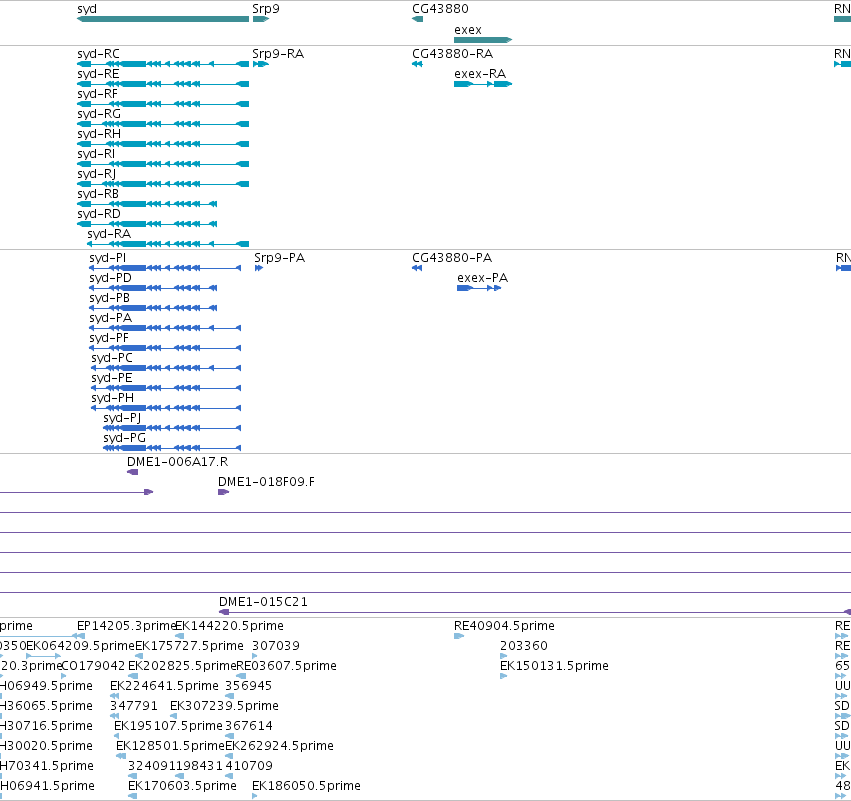Select transcript syd-RH
Image resolution: width=851 pixels, height=801 pixels.
coord(163,144)
